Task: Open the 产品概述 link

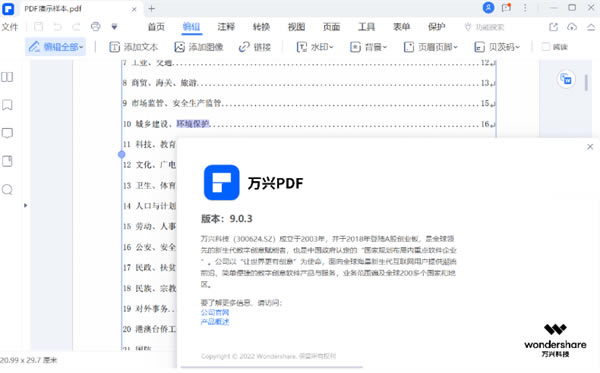Action: [215, 322]
